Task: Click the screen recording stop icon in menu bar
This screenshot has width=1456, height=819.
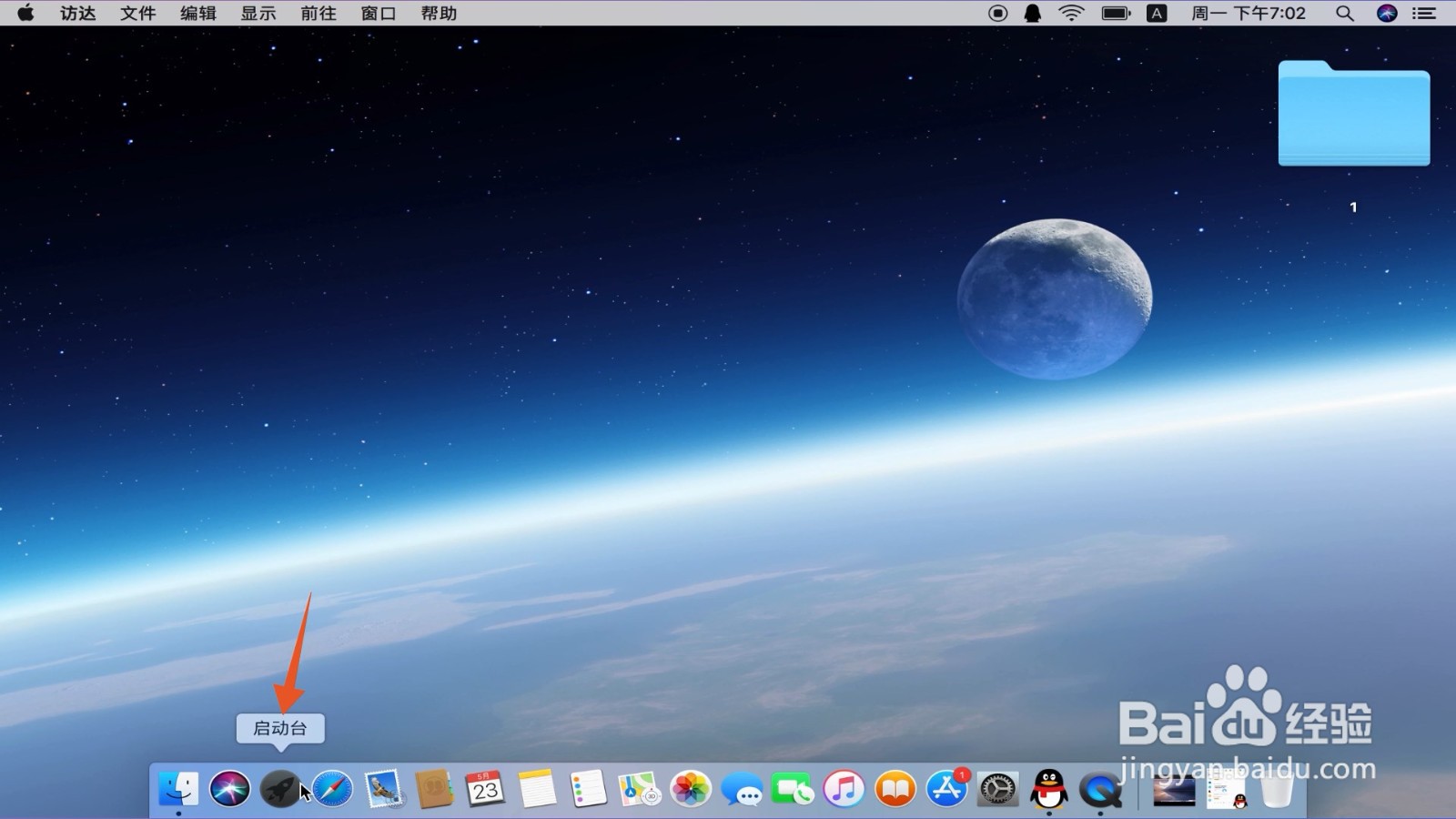Action: coord(998,13)
